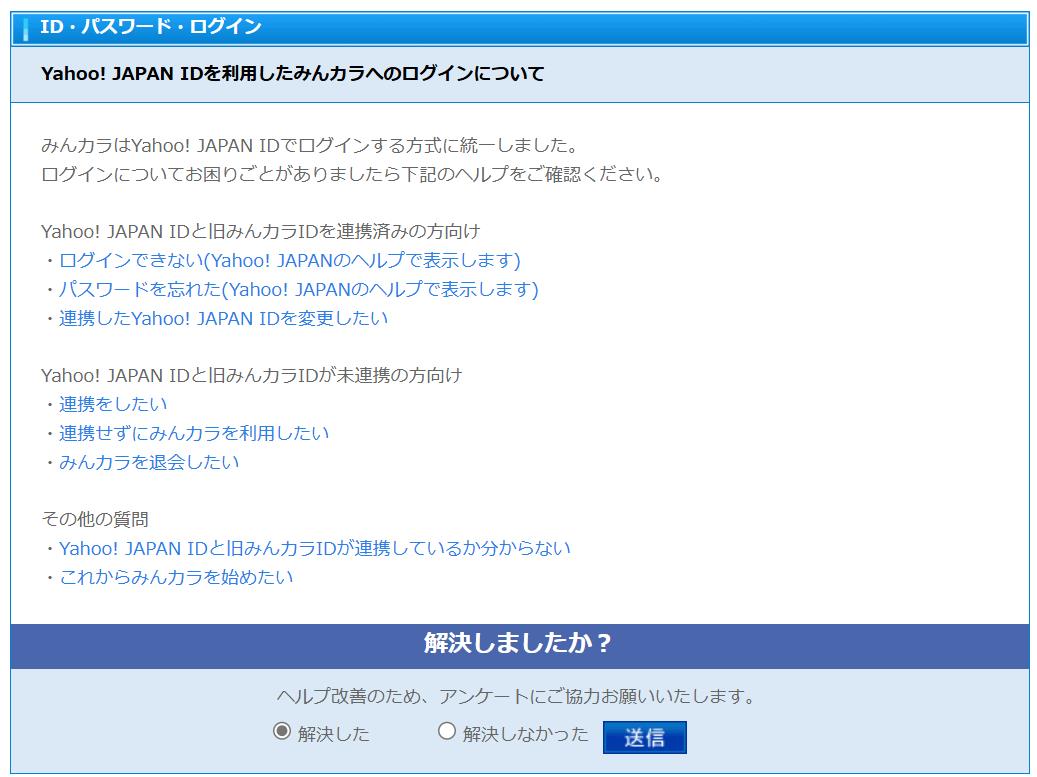Click the text ヘルプ改善のため、アンケートにご協力お願いいたします
1037x777 pixels.
tap(517, 696)
